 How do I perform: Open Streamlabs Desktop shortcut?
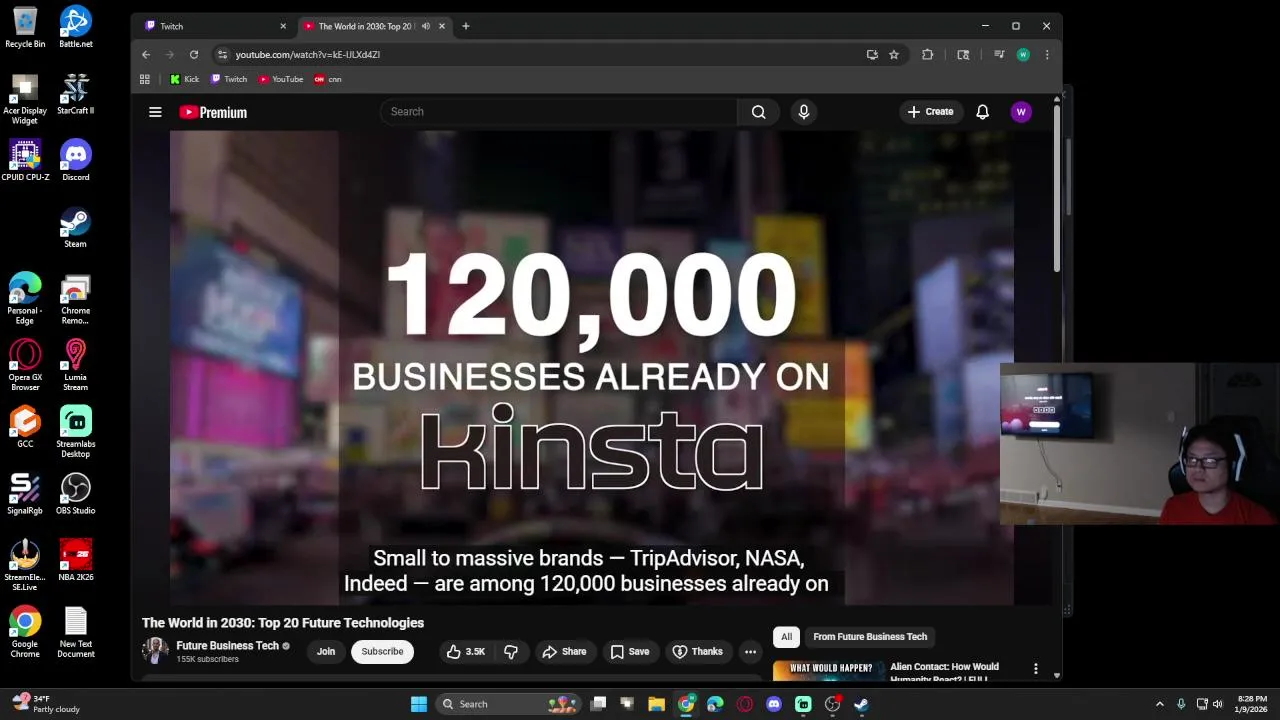(x=75, y=432)
